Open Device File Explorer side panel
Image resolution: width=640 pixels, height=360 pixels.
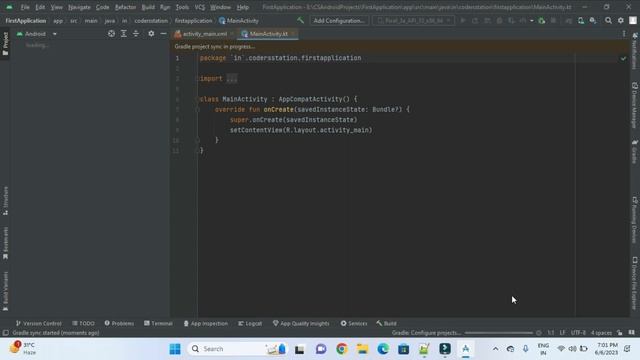pos(635,283)
